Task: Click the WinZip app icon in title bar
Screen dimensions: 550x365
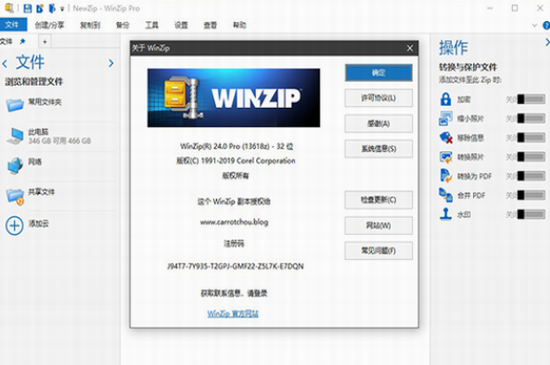Action: click(9, 8)
